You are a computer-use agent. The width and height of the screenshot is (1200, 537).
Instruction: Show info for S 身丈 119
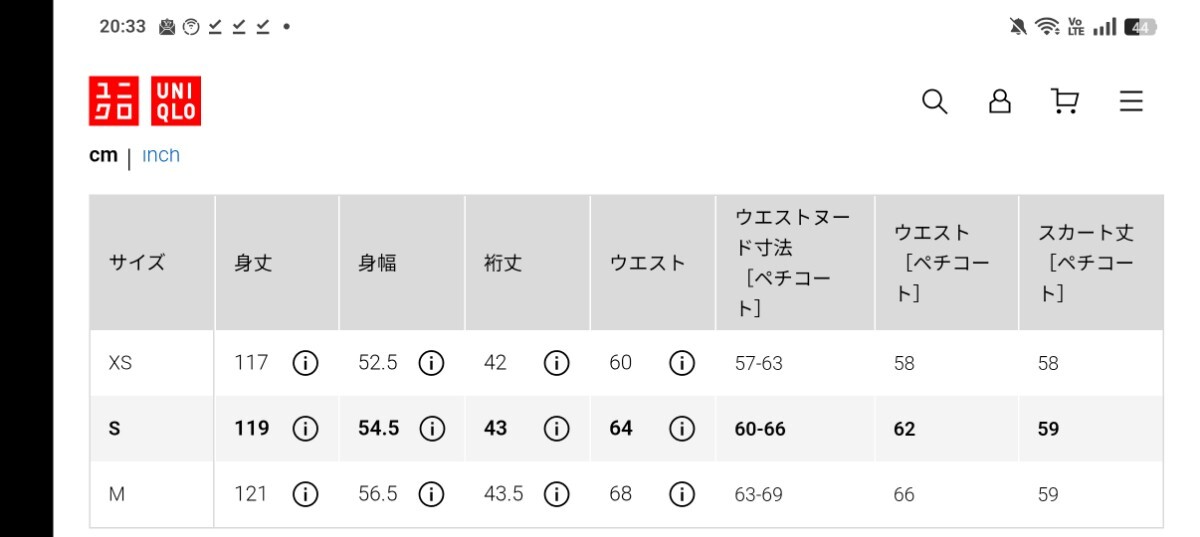click(x=305, y=428)
